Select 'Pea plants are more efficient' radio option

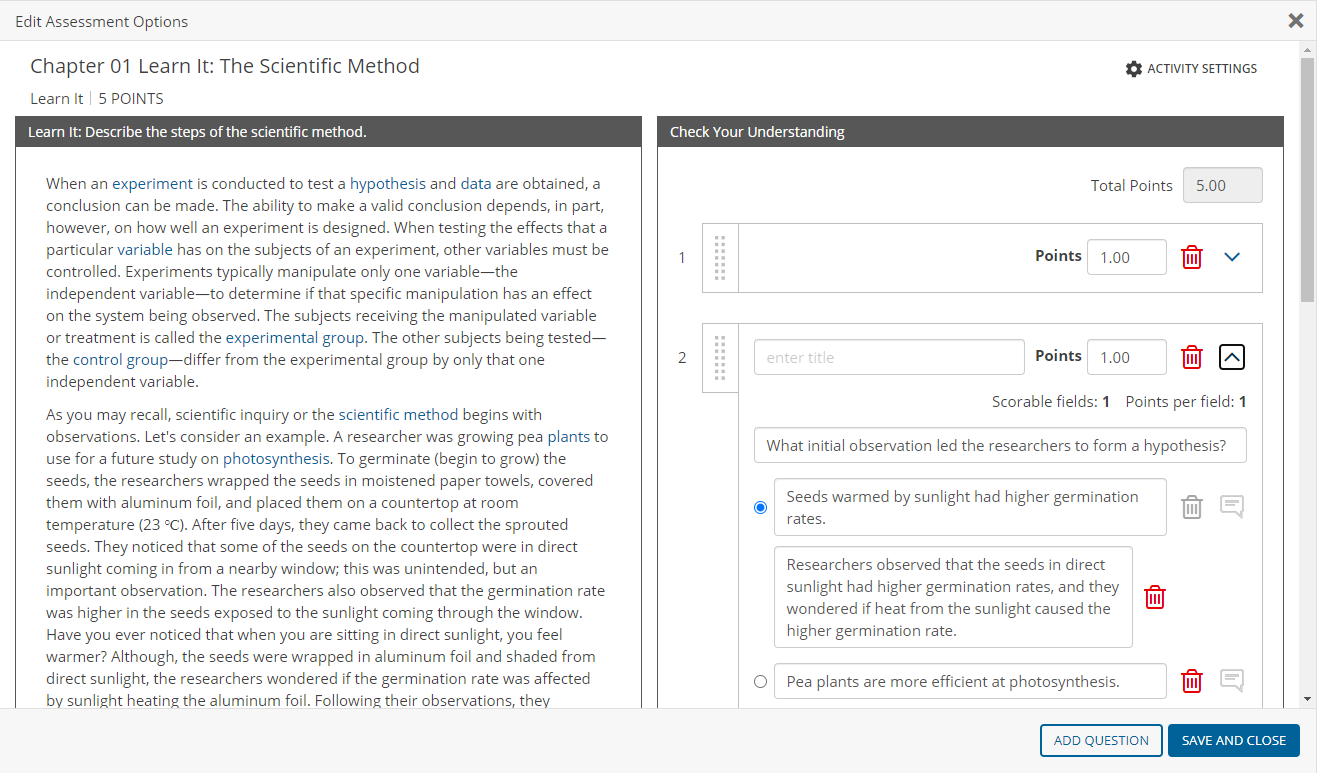pos(760,682)
